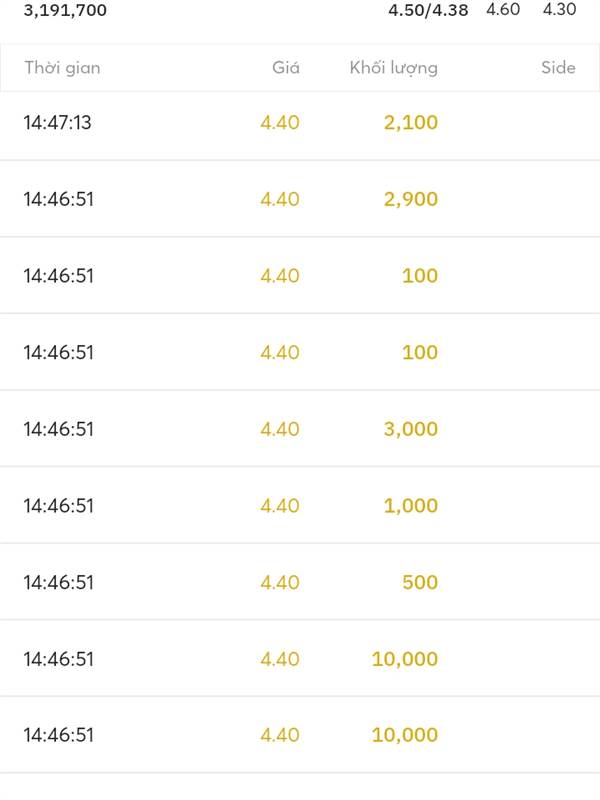Open the 14:47:13 trade row
The height and width of the screenshot is (800, 600).
(x=300, y=122)
